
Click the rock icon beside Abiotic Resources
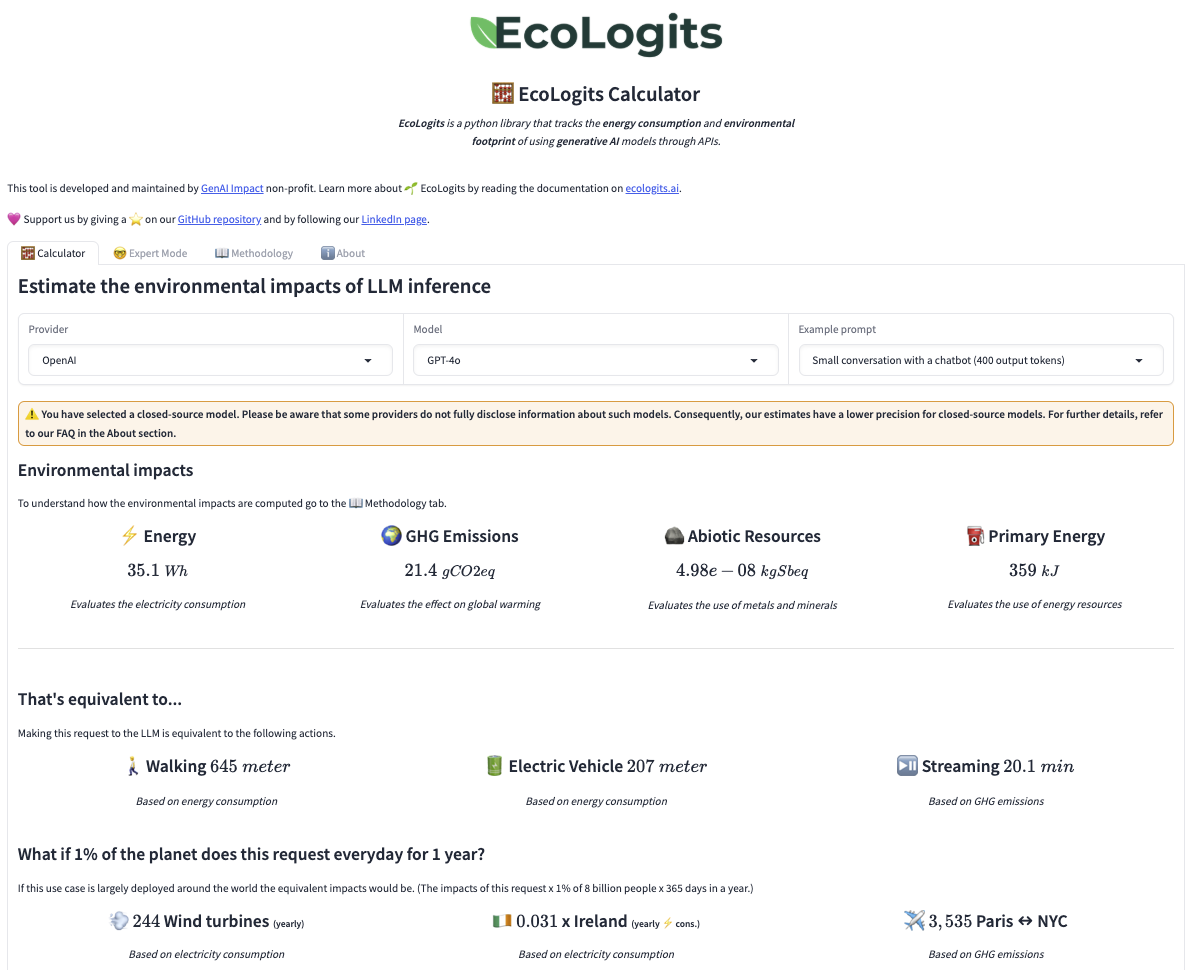tap(674, 536)
